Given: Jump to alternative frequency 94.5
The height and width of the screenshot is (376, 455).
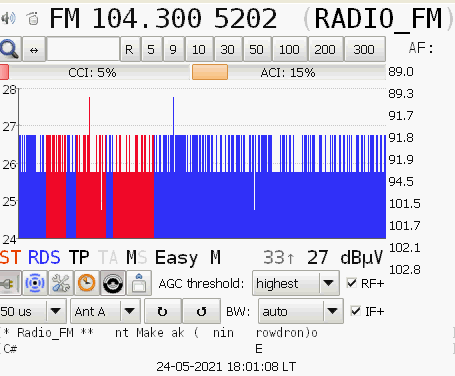Looking at the screenshot, I should [x=401, y=182].
